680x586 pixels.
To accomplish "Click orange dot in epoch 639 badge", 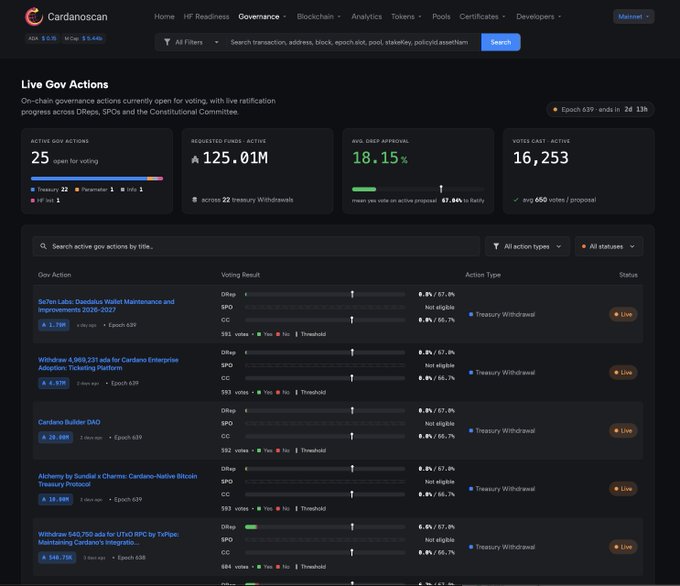I will coord(555,110).
